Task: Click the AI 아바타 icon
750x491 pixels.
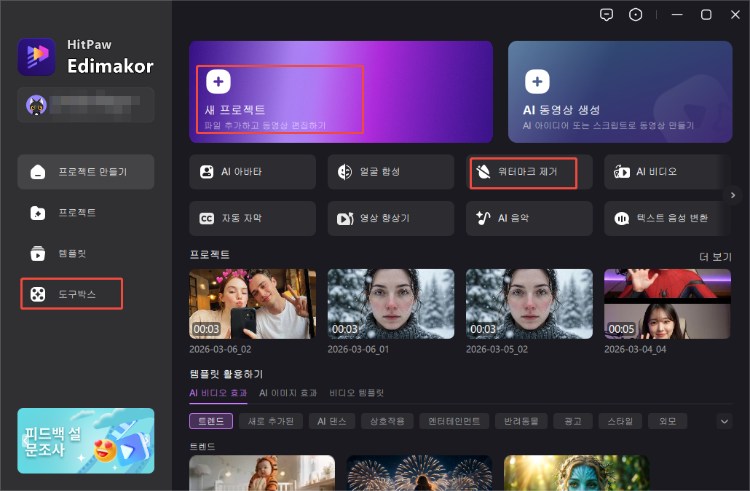Action: pos(207,172)
